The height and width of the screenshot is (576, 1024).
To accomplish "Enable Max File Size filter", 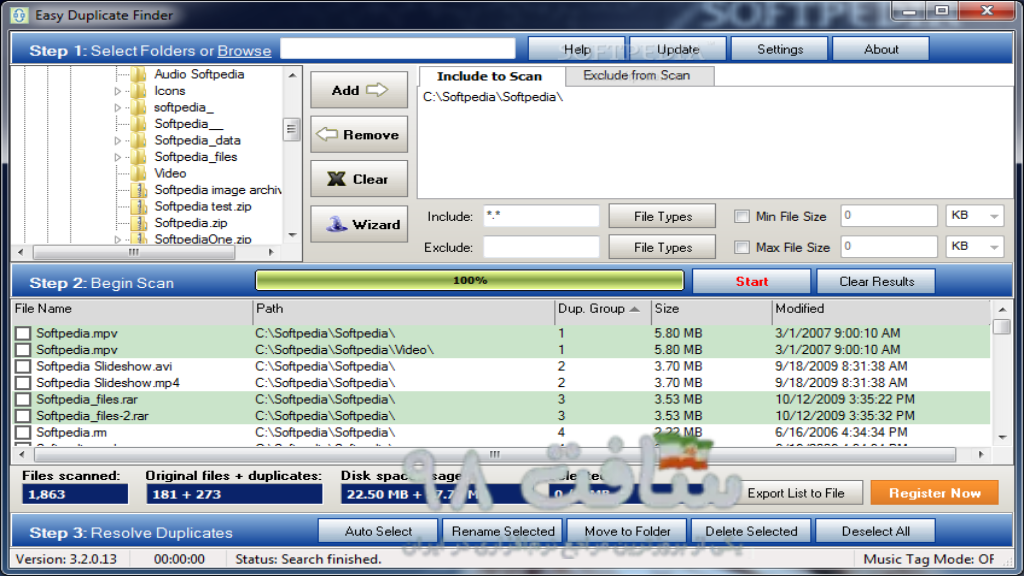I will pyautogui.click(x=741, y=247).
